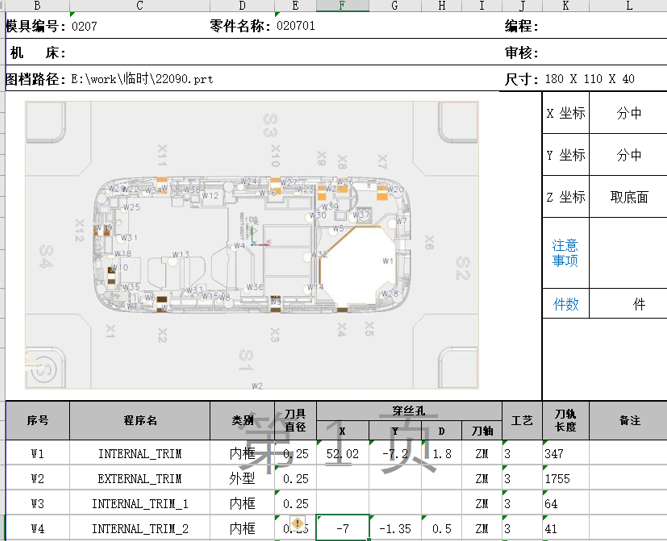The width and height of the screenshot is (667, 541).
Task: Click the 刀轴 table header
Action: tap(482, 431)
